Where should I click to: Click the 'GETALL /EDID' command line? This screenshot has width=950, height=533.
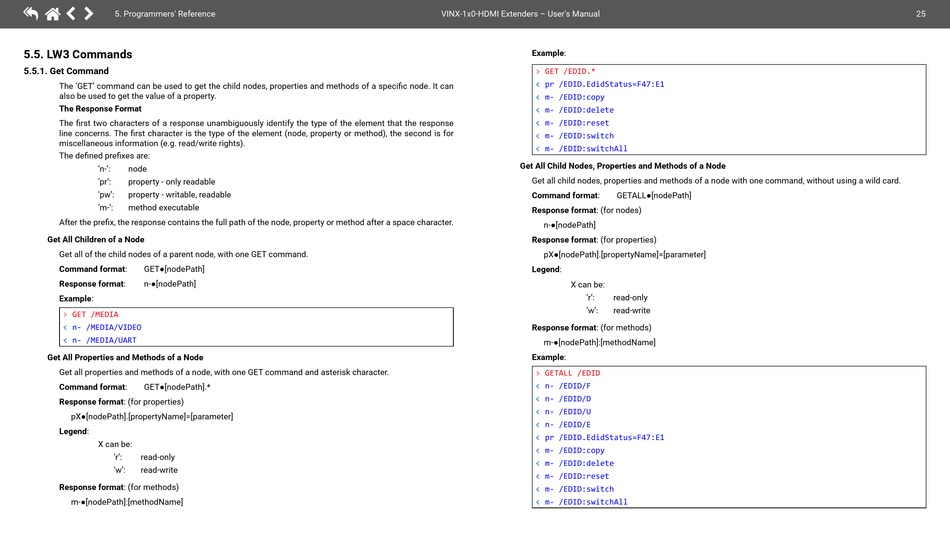click(x=568, y=373)
